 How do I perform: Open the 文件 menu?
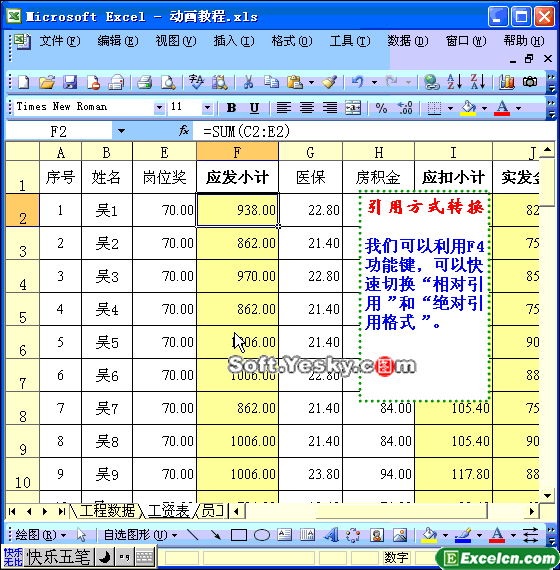(x=60, y=41)
